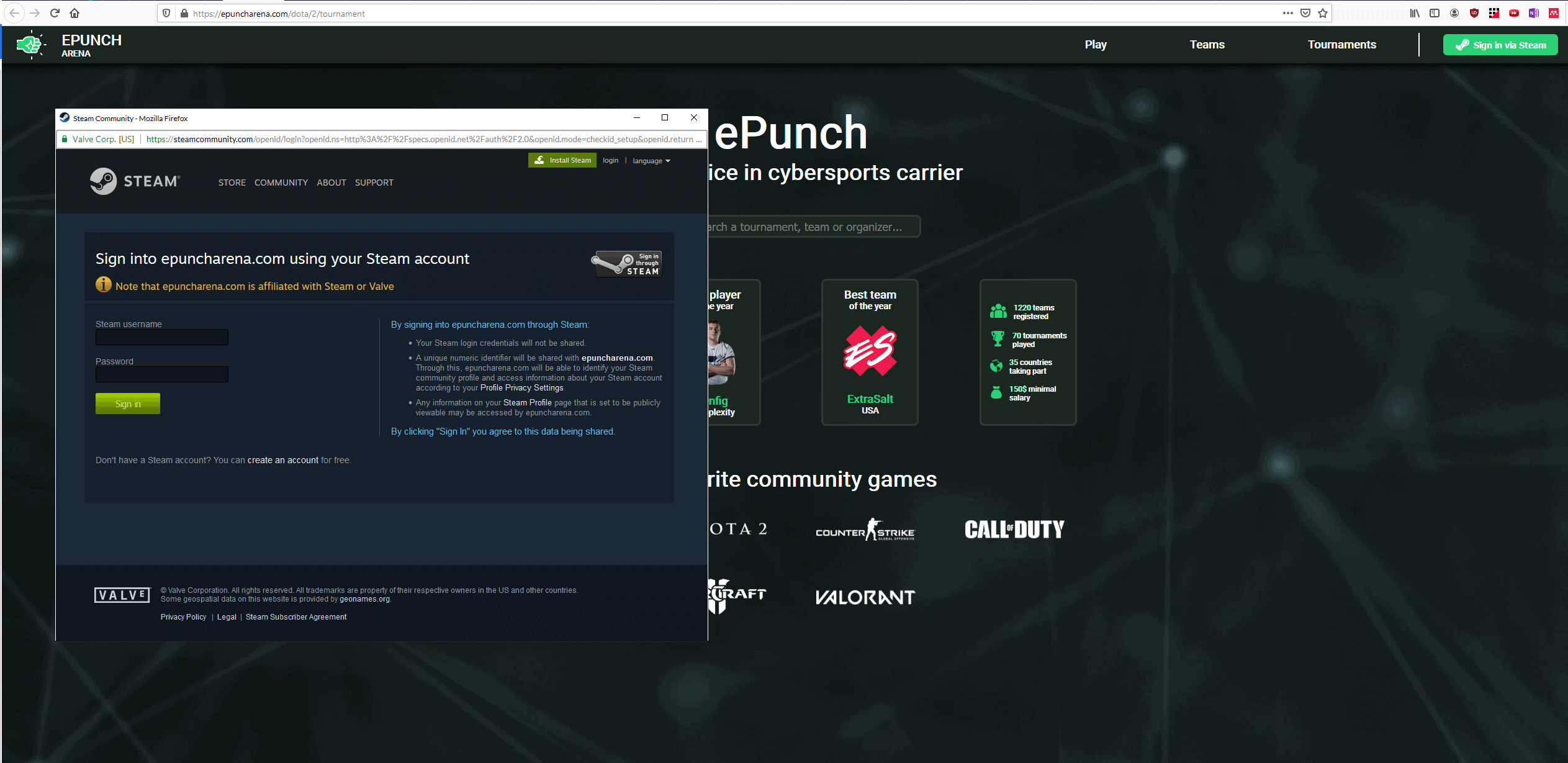Click the ExtraSalt team logo
Viewport: 1568px width, 763px height.
(870, 351)
